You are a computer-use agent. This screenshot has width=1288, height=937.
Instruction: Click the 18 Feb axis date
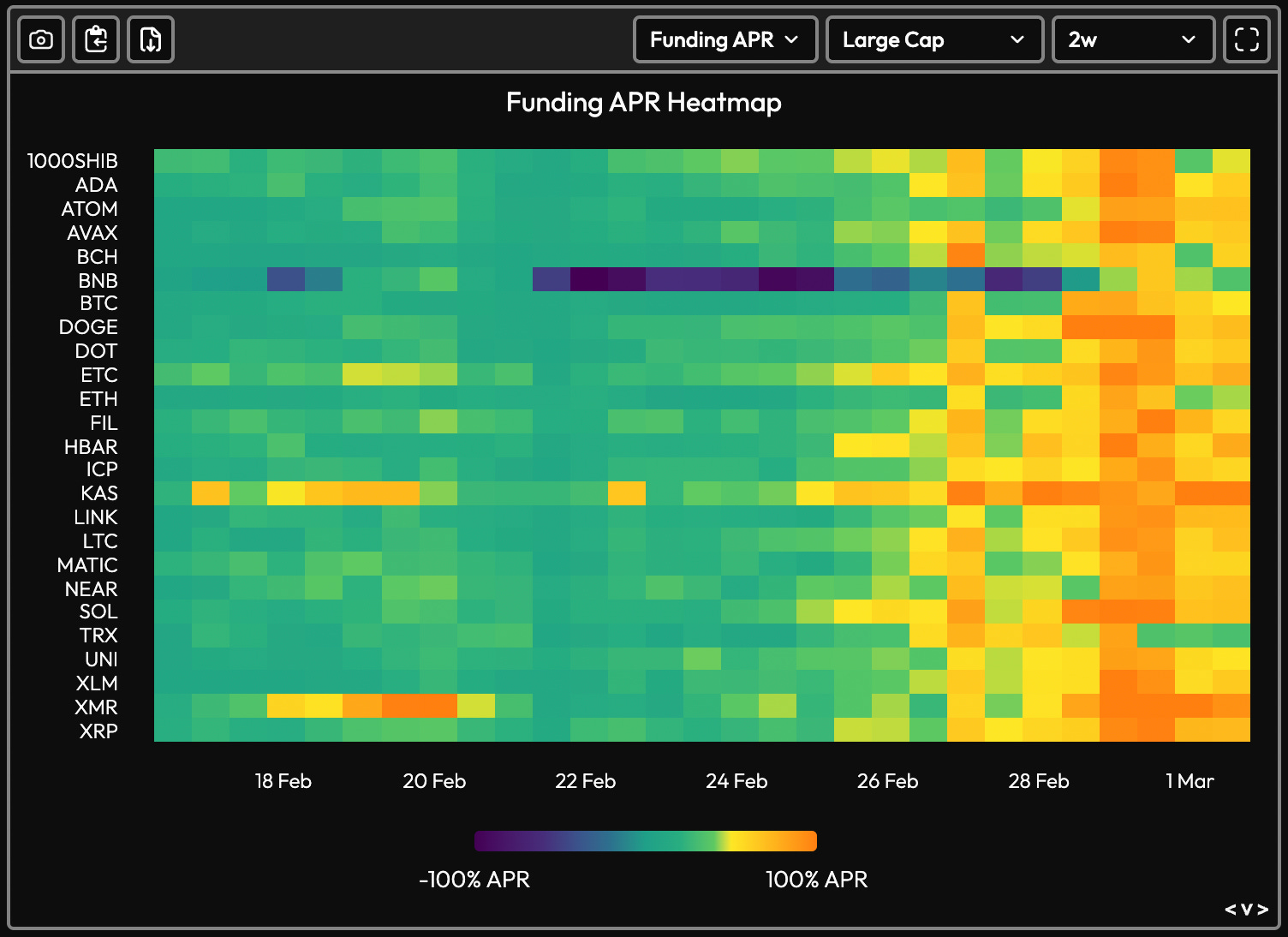283,781
